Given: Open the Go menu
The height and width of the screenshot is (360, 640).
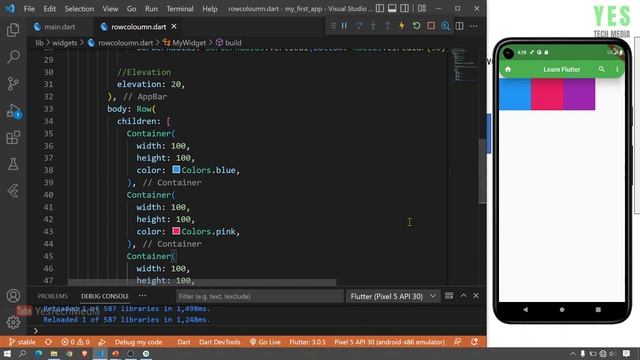Looking at the screenshot, I should pyautogui.click(x=131, y=9).
